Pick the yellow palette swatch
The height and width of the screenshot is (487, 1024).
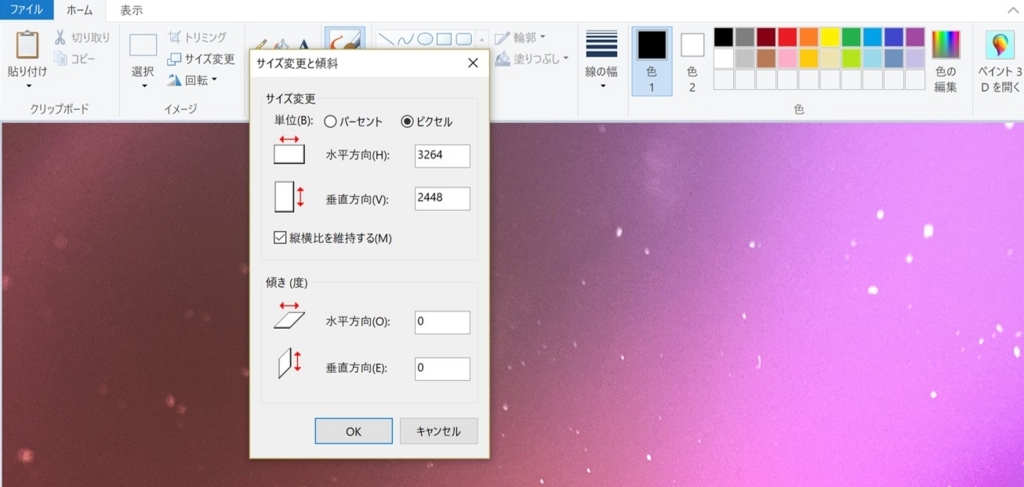click(x=830, y=37)
